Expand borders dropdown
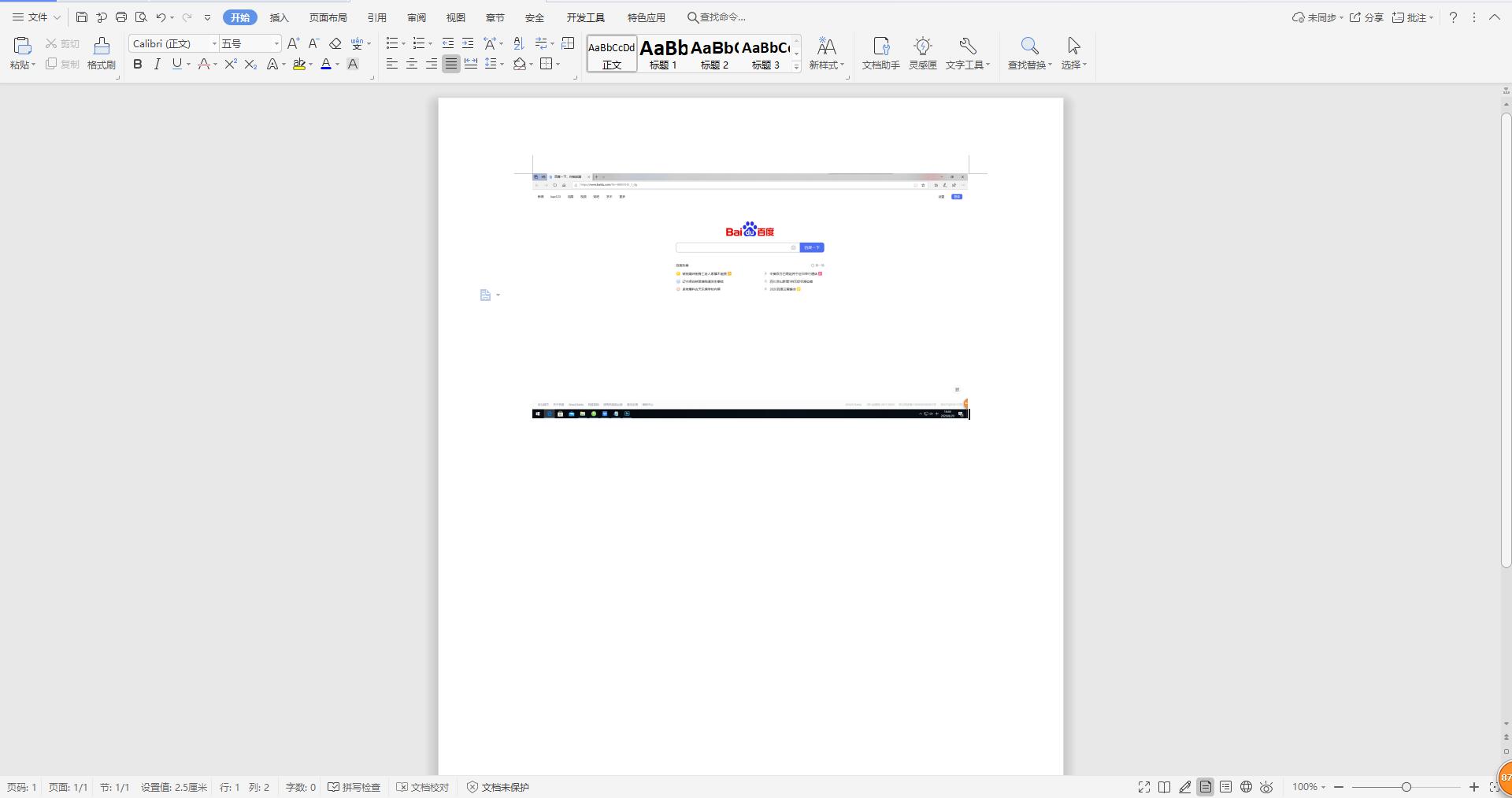 (x=558, y=64)
